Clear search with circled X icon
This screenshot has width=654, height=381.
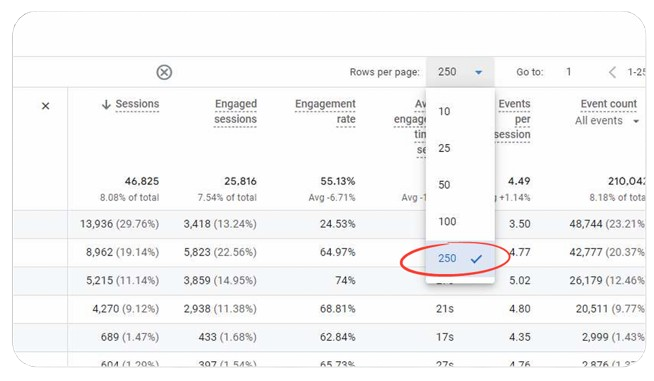pos(164,72)
